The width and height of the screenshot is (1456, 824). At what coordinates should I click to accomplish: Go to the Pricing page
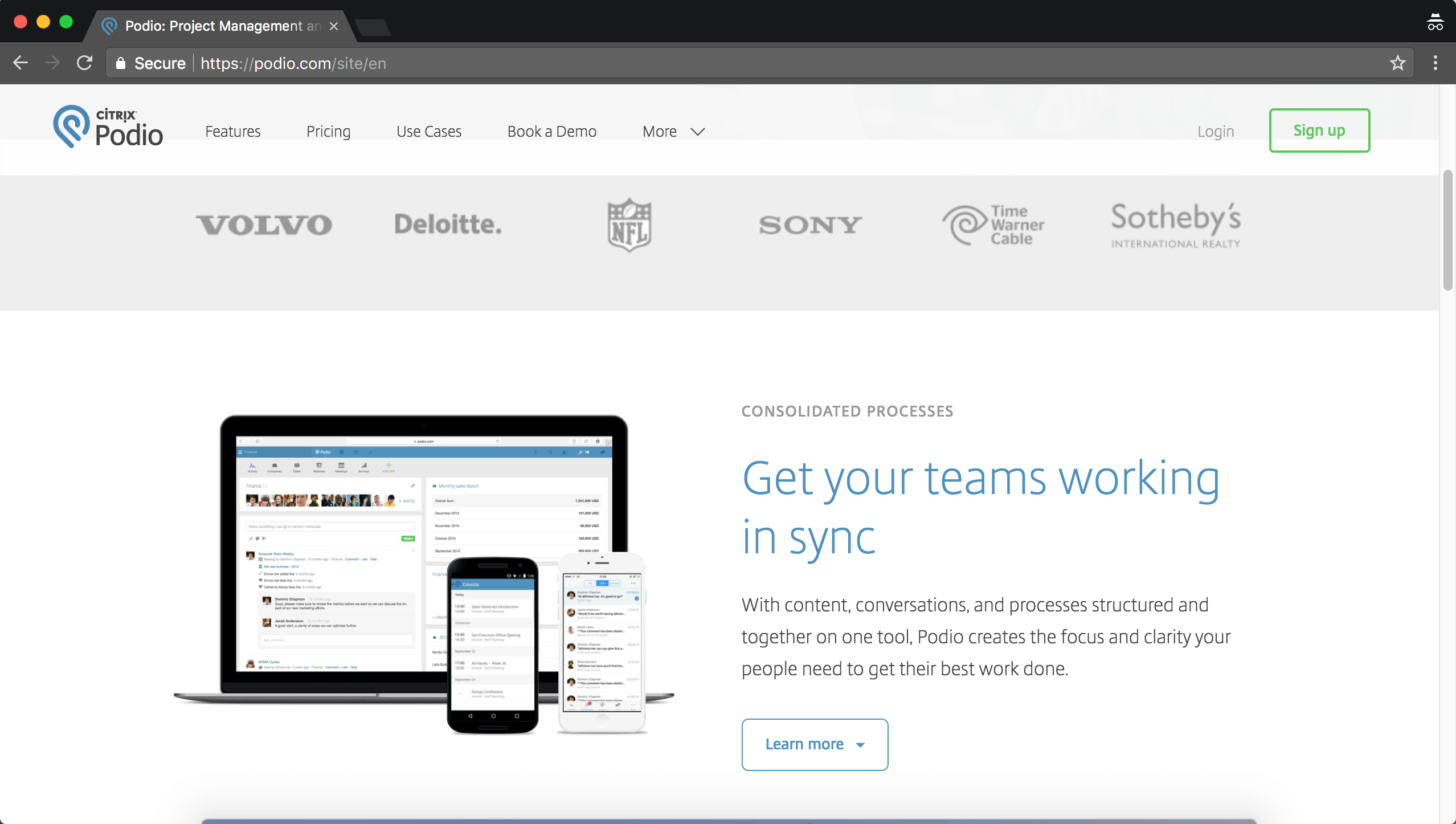pos(328,132)
